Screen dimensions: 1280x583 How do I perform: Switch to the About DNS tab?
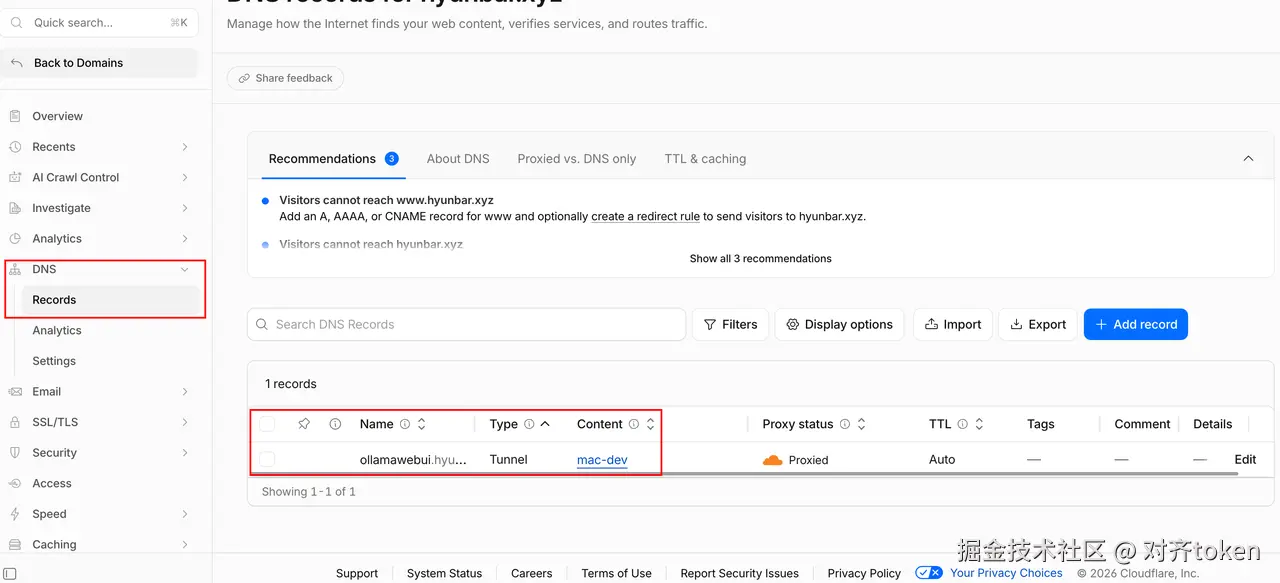point(458,159)
